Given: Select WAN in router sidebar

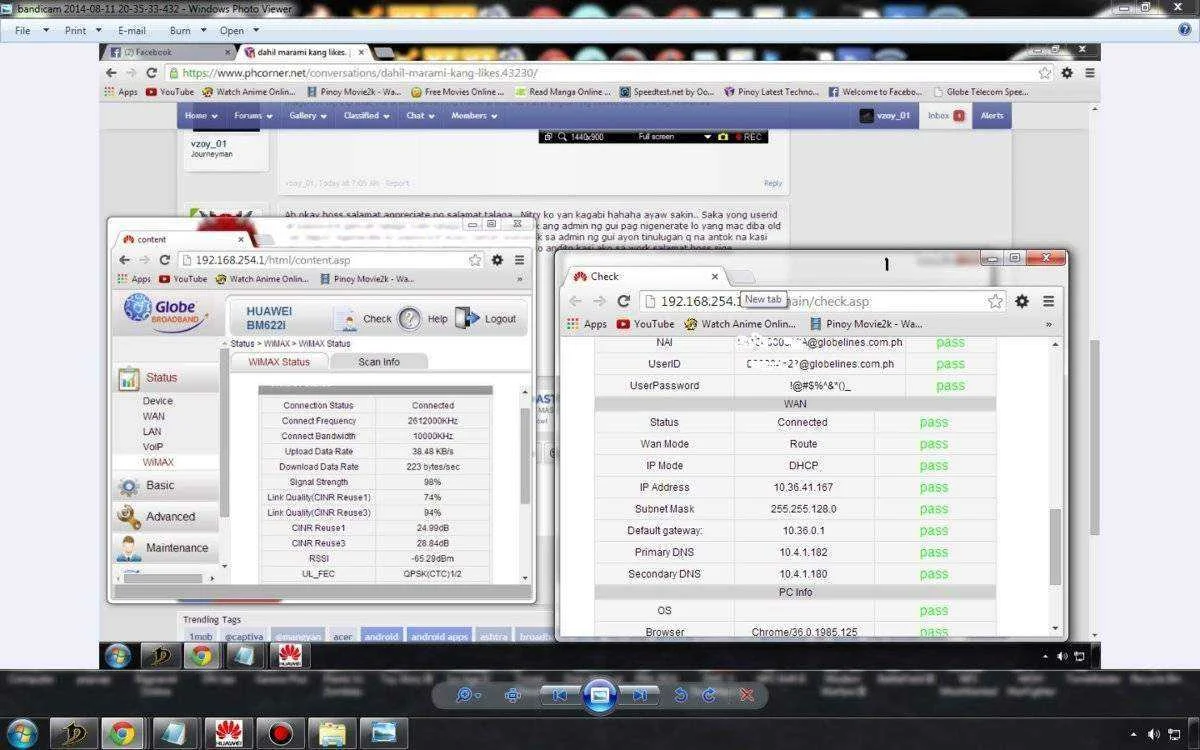Looking at the screenshot, I should pyautogui.click(x=153, y=416).
